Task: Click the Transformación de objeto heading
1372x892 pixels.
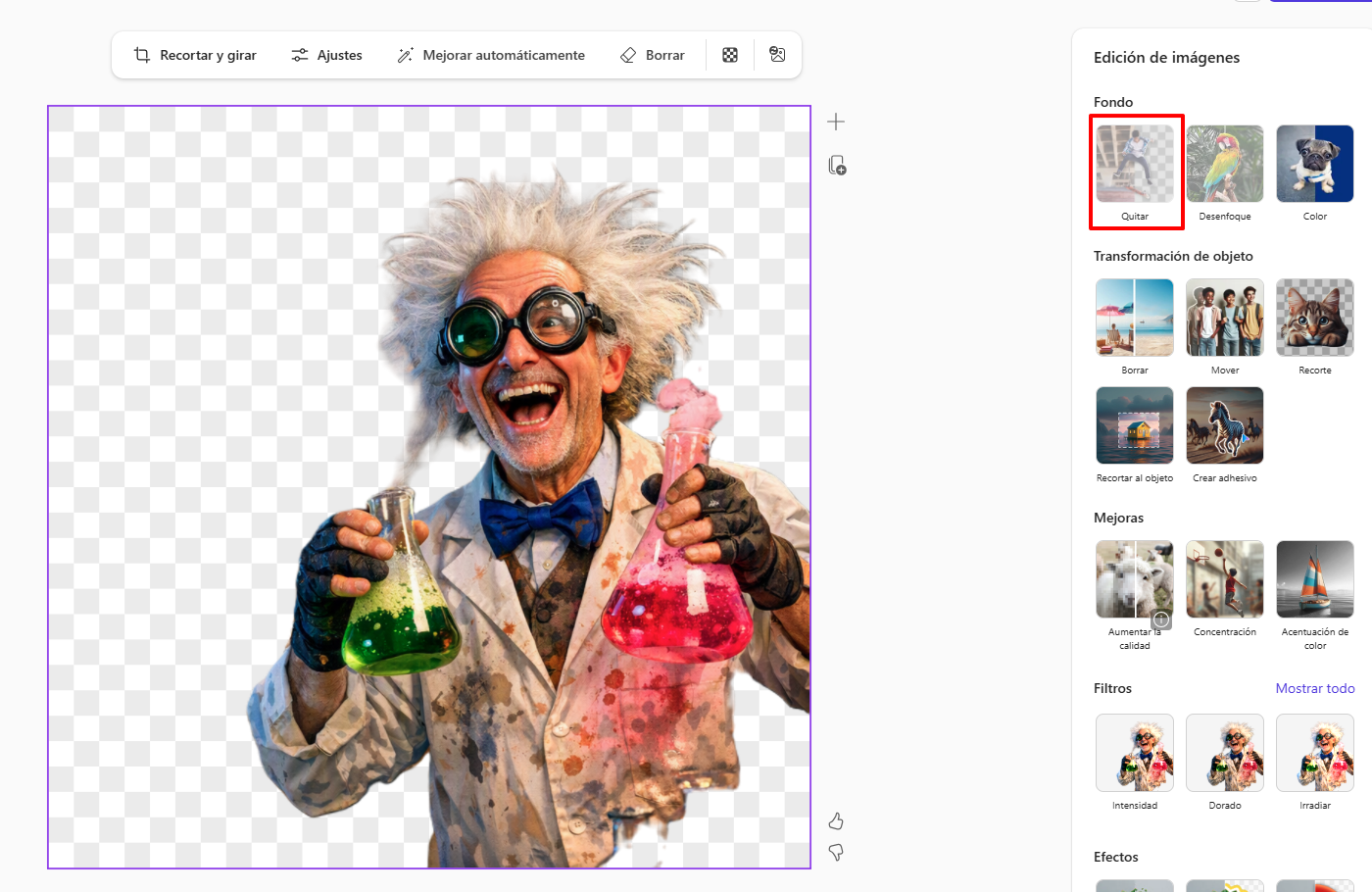Action: [x=1173, y=256]
